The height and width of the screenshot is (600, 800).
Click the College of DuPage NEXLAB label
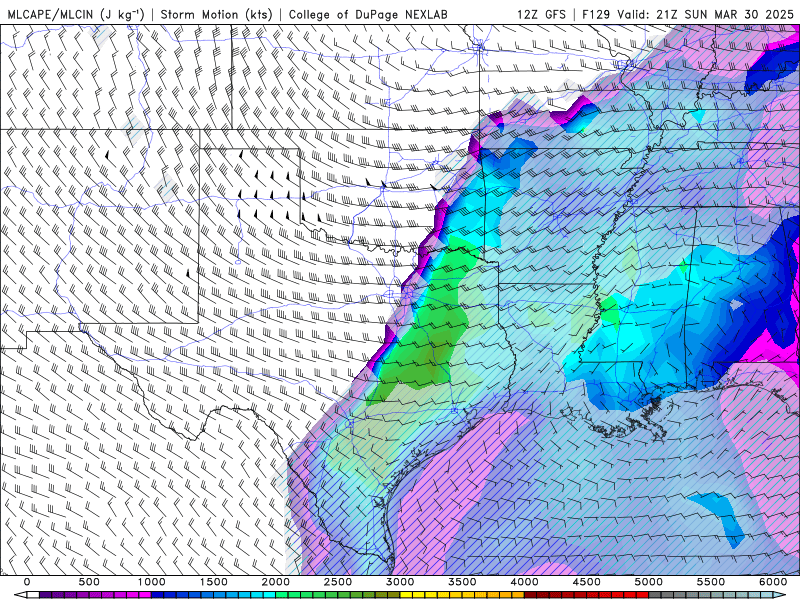368,14
